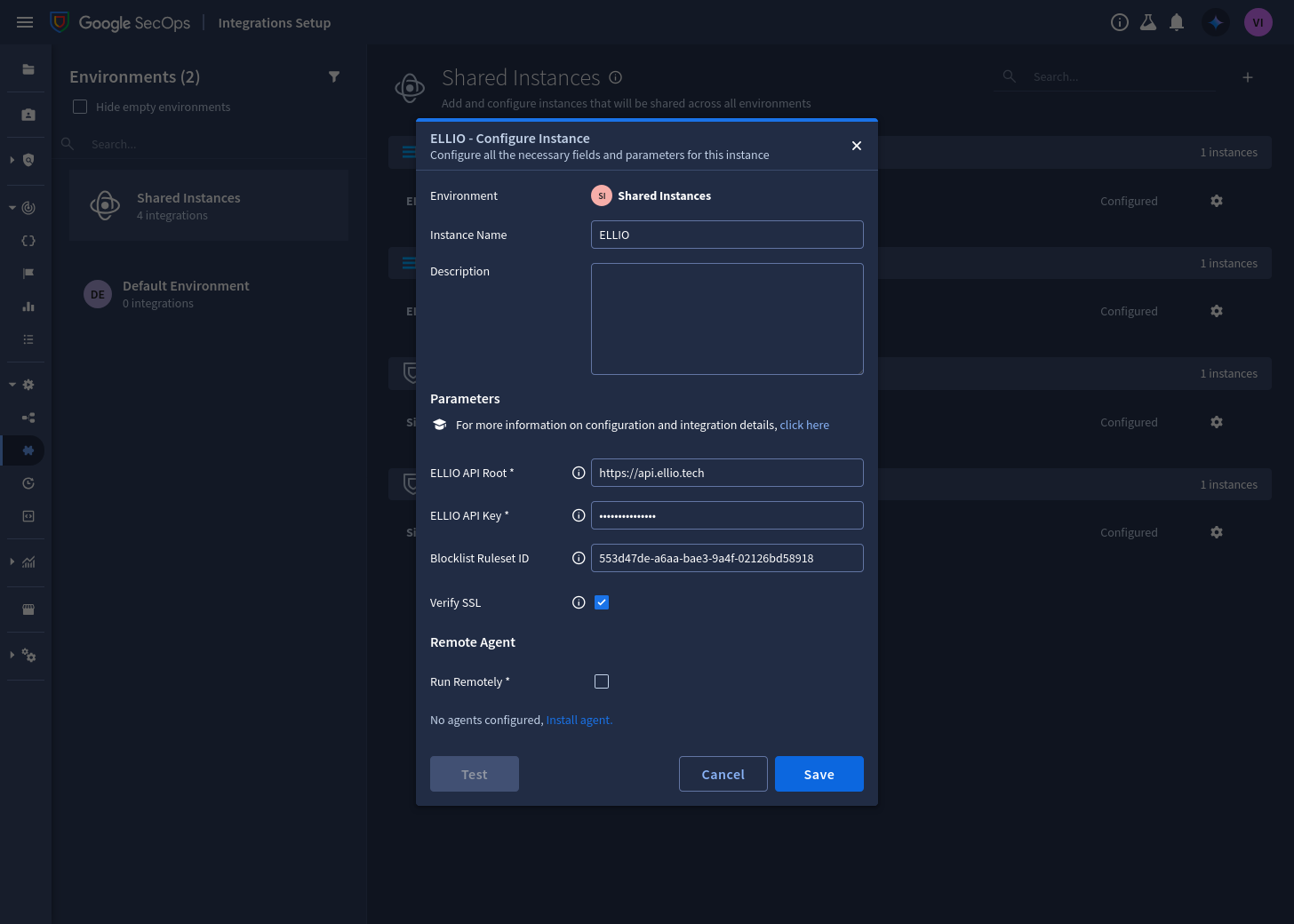Open the flag icon in sidebar

pyautogui.click(x=28, y=274)
